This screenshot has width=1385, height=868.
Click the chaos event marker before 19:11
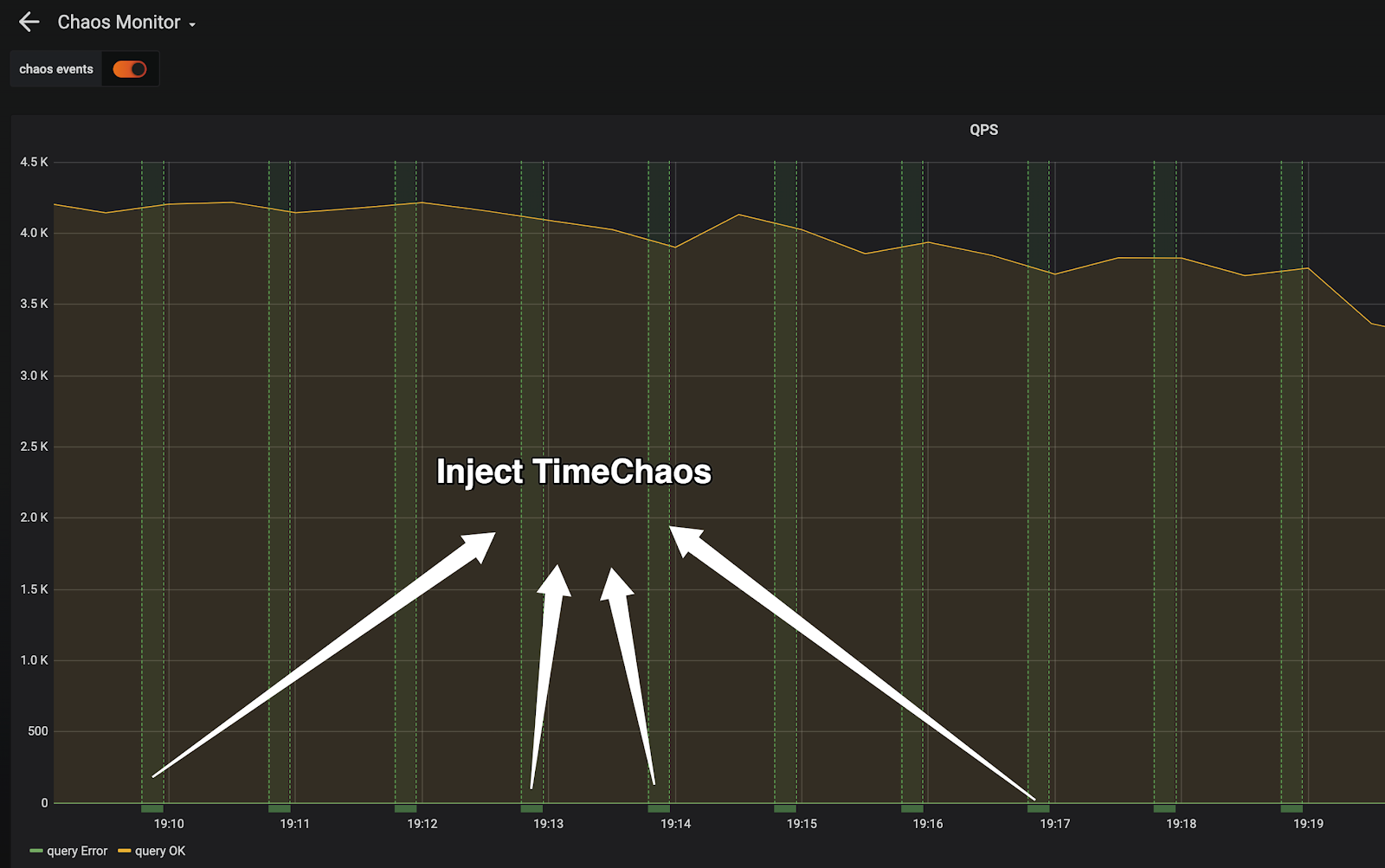(x=279, y=808)
